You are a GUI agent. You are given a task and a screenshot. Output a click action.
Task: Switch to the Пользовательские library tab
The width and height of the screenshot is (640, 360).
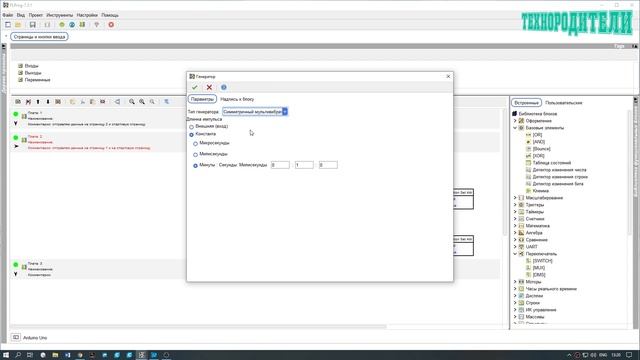(x=564, y=103)
